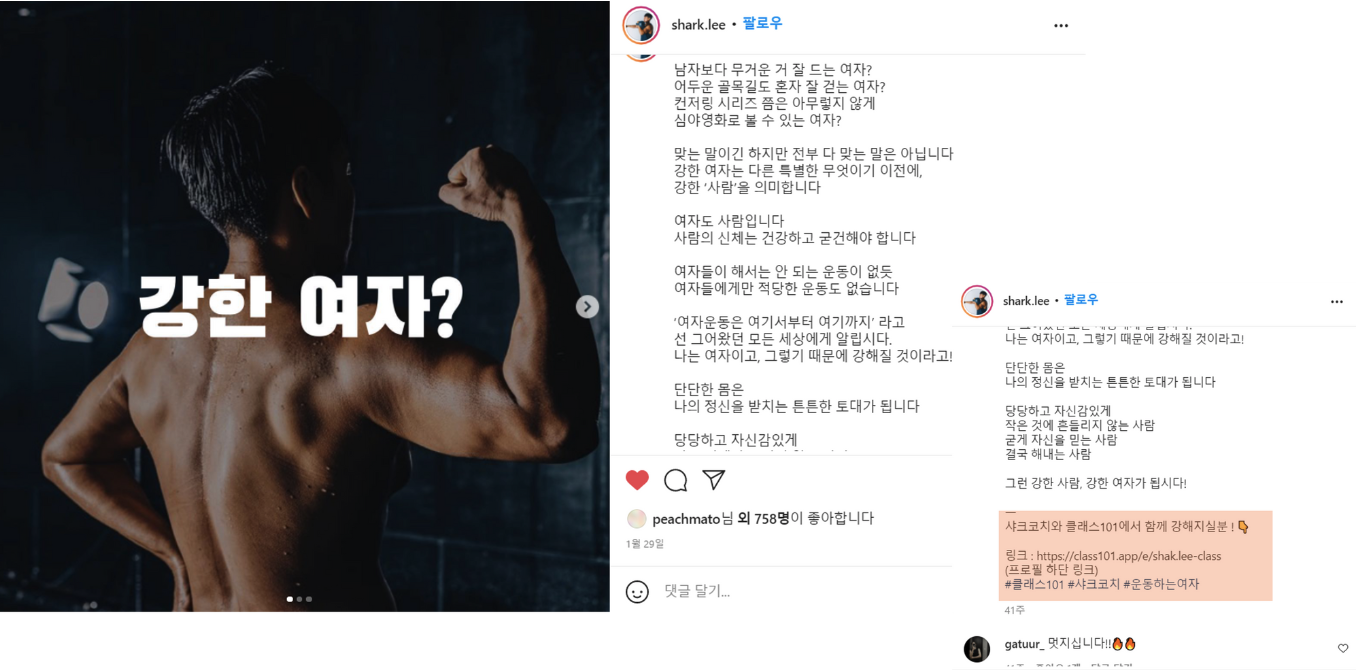Share post with paper plane icon
Screen dimensions: 1370x670
click(713, 480)
